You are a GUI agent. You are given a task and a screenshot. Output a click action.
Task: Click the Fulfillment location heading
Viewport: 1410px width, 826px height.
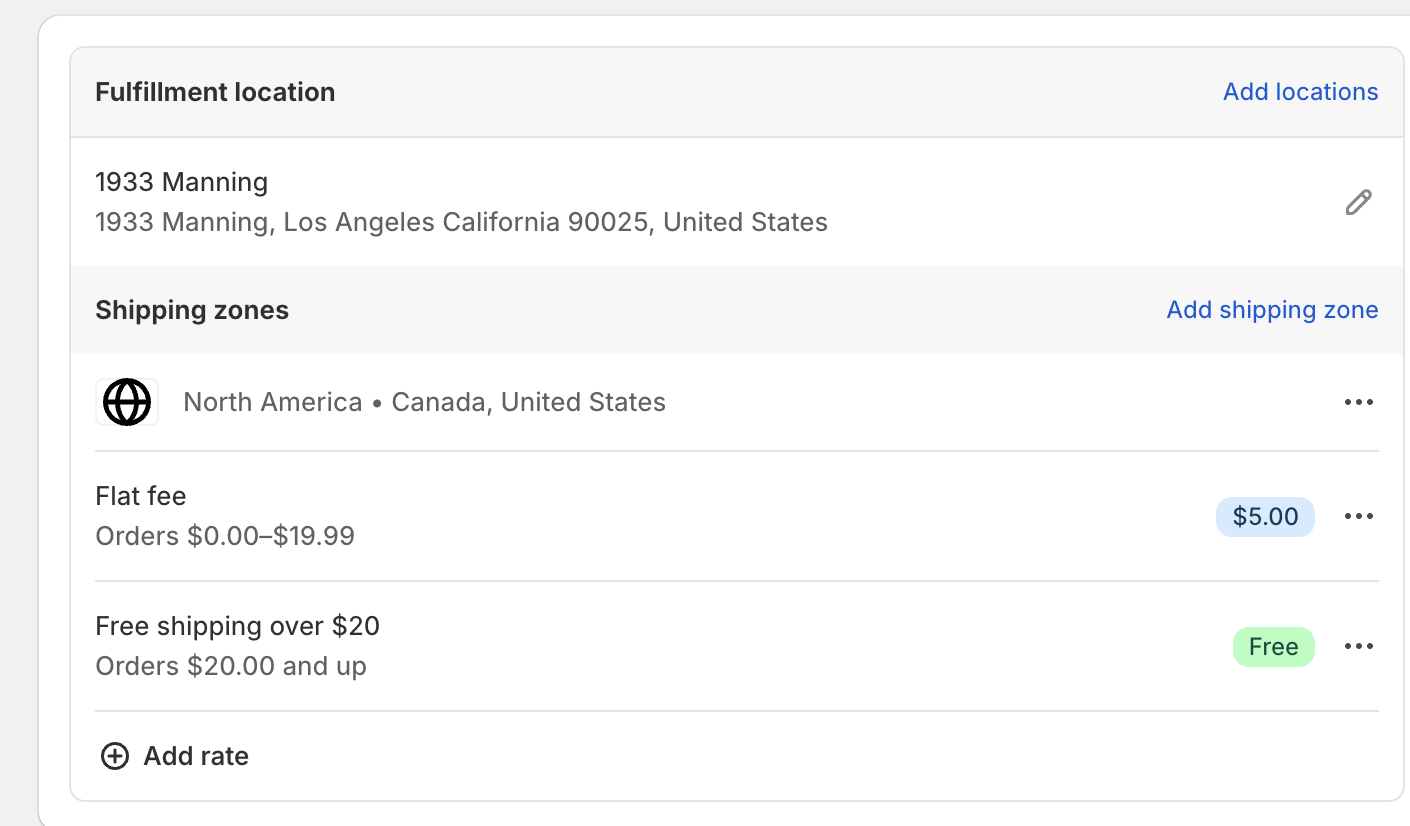pos(215,92)
